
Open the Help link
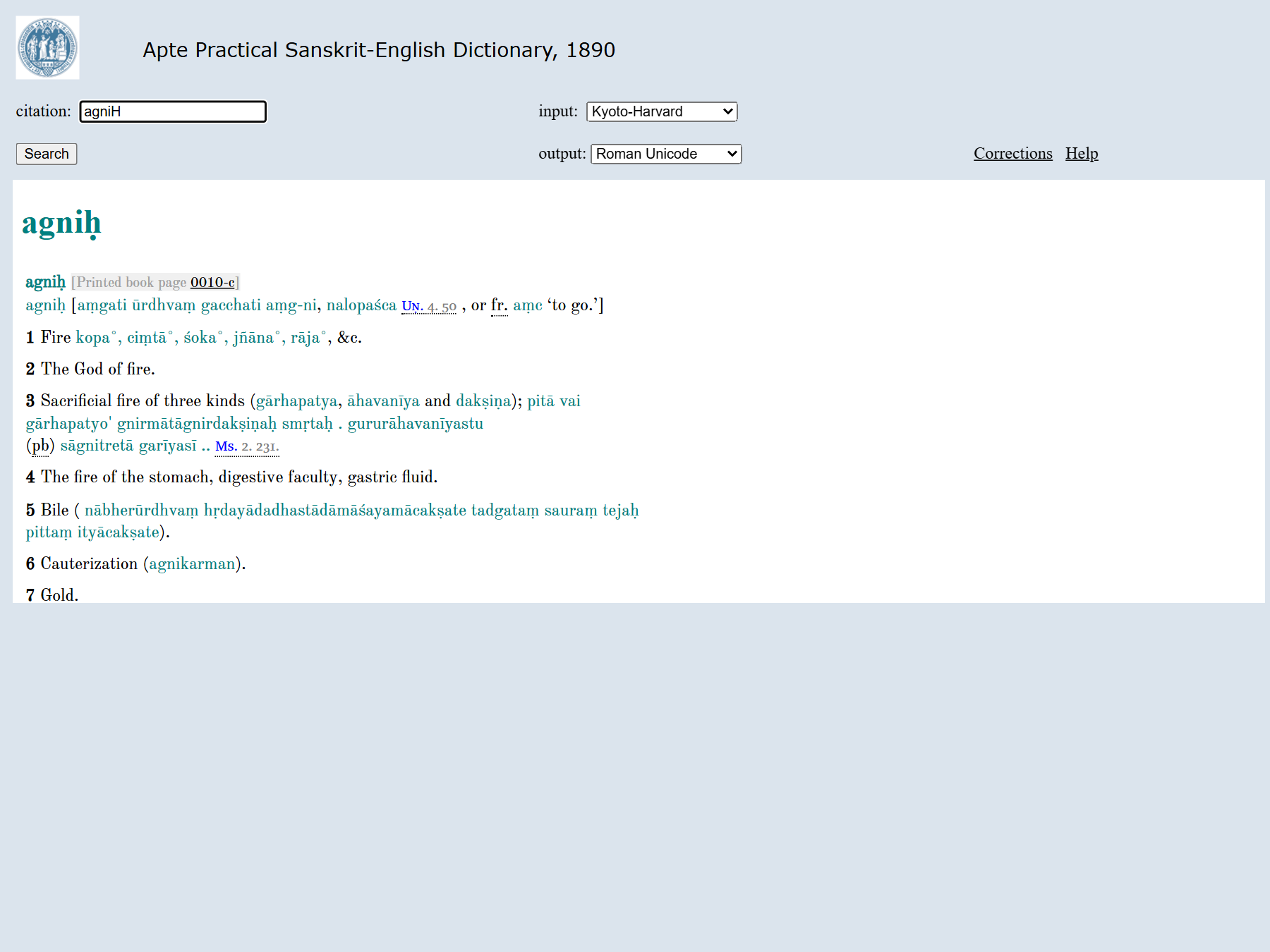pyautogui.click(x=1082, y=153)
